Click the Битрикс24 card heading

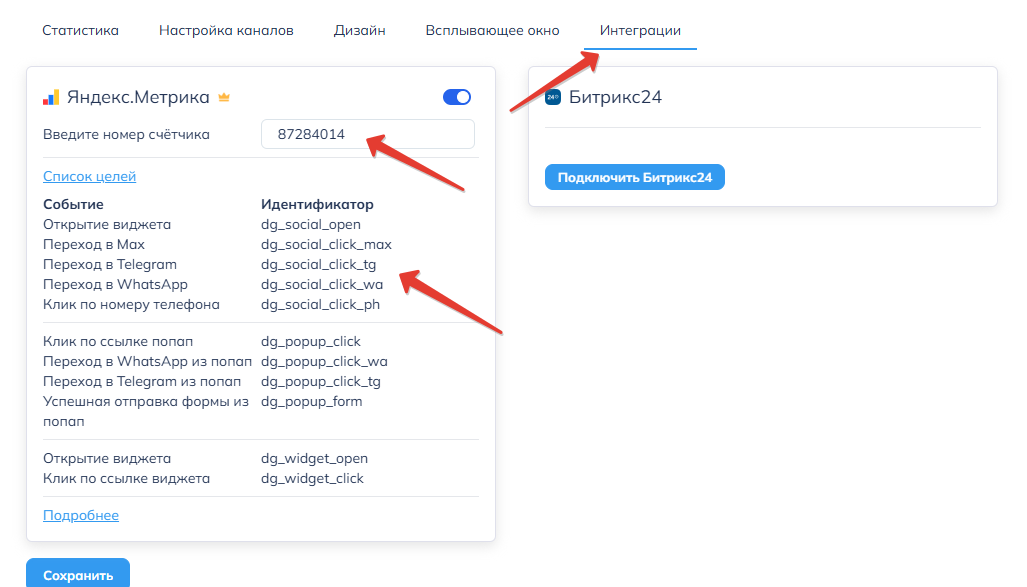pyautogui.click(x=615, y=98)
